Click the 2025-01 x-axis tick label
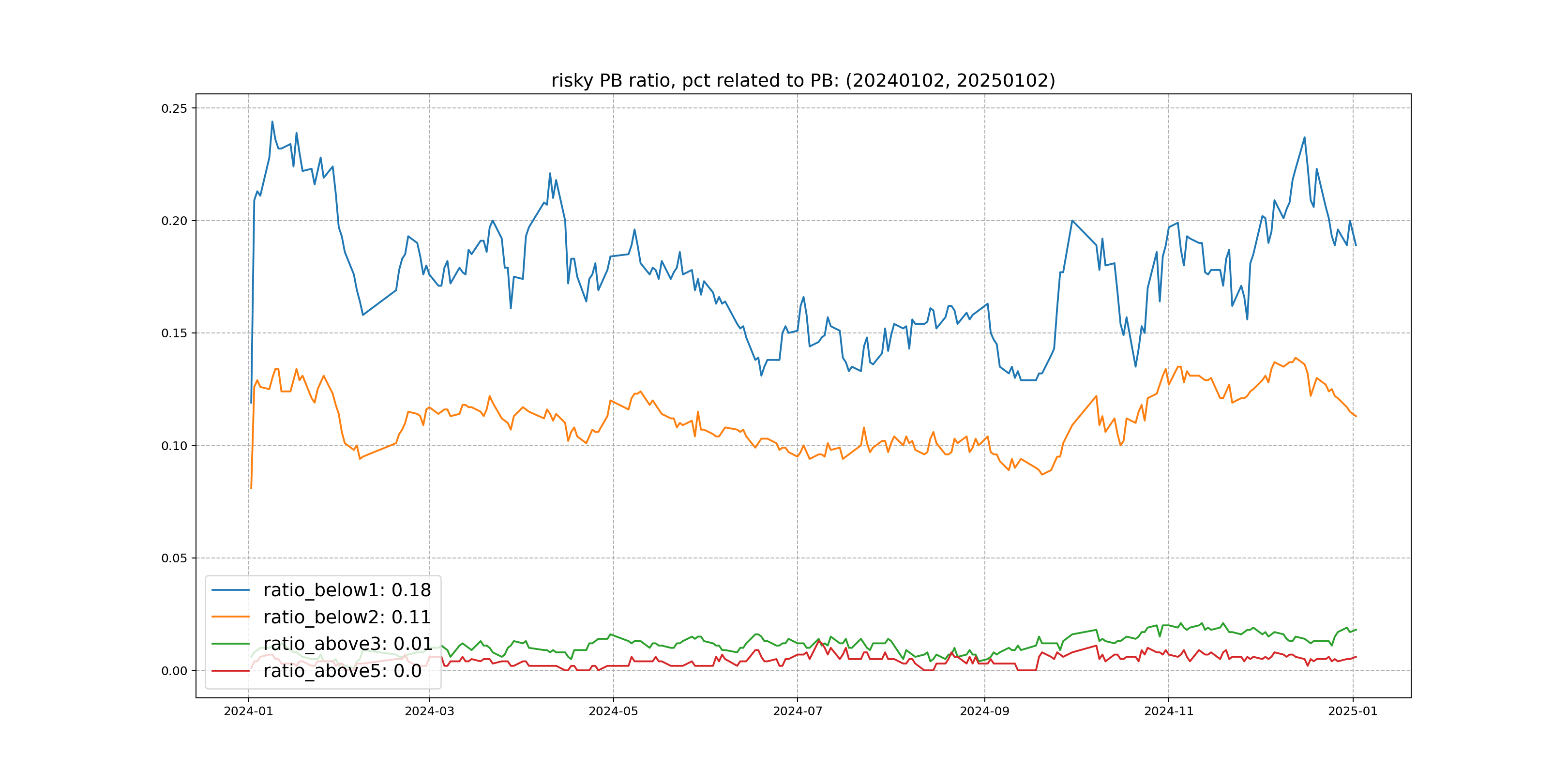1568x784 pixels. click(1353, 711)
